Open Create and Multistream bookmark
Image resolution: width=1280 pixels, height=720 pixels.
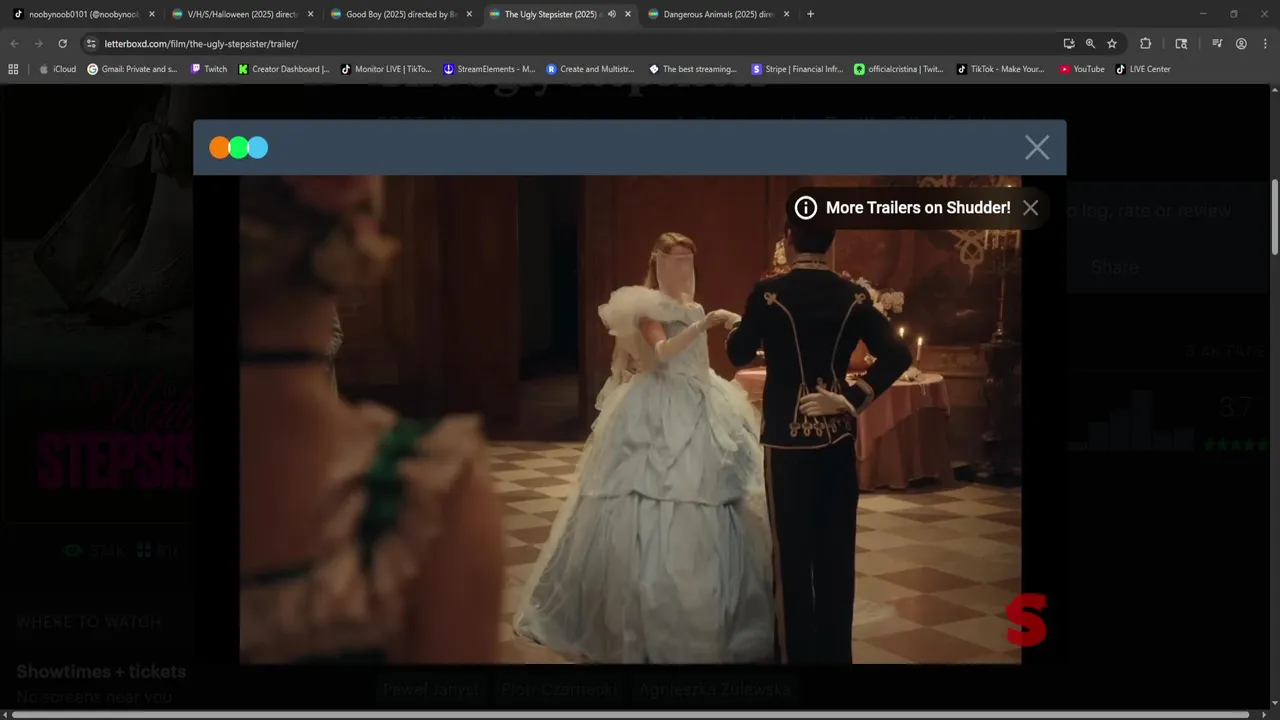590,69
